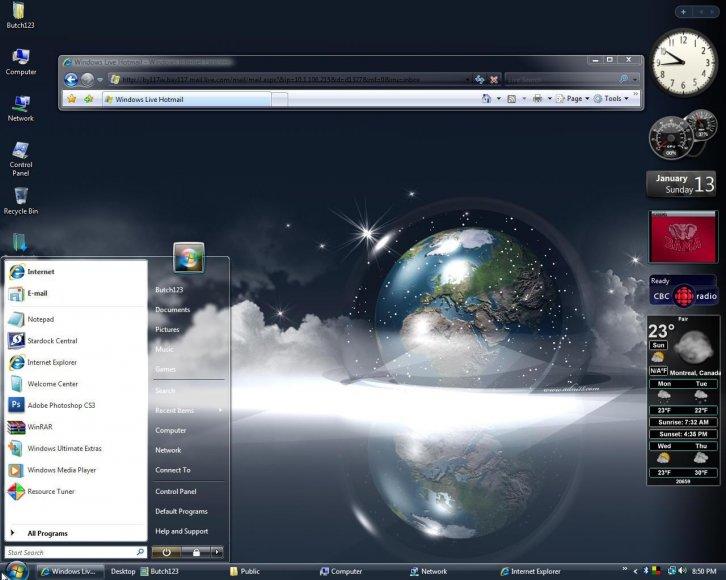Click Start menu power button
This screenshot has width=726, height=580.
[166, 552]
